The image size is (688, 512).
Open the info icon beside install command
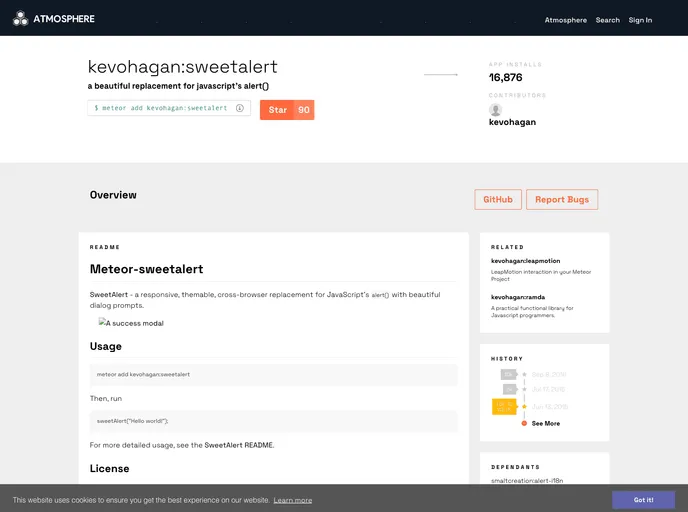point(240,108)
